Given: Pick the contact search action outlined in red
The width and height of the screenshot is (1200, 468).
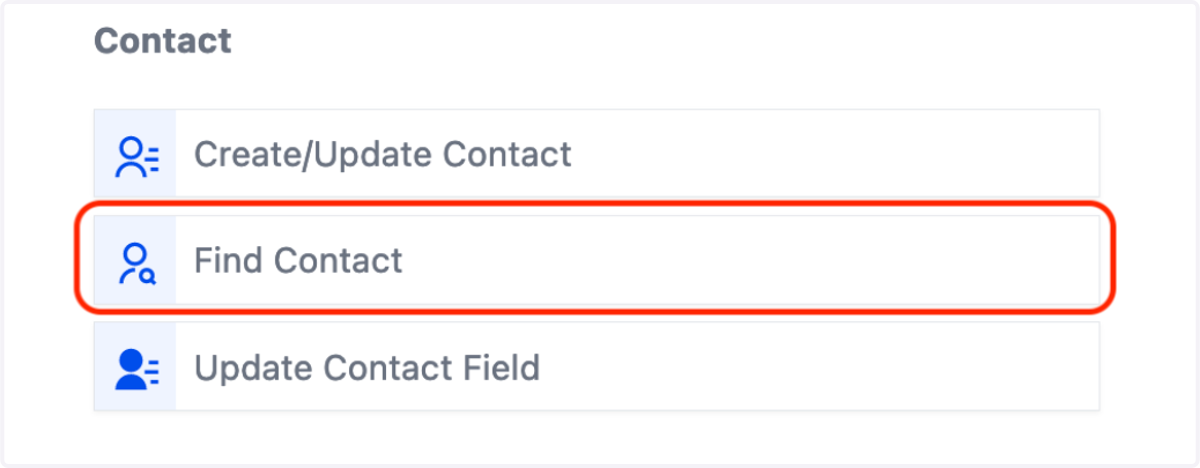Looking at the screenshot, I should tap(597, 260).
